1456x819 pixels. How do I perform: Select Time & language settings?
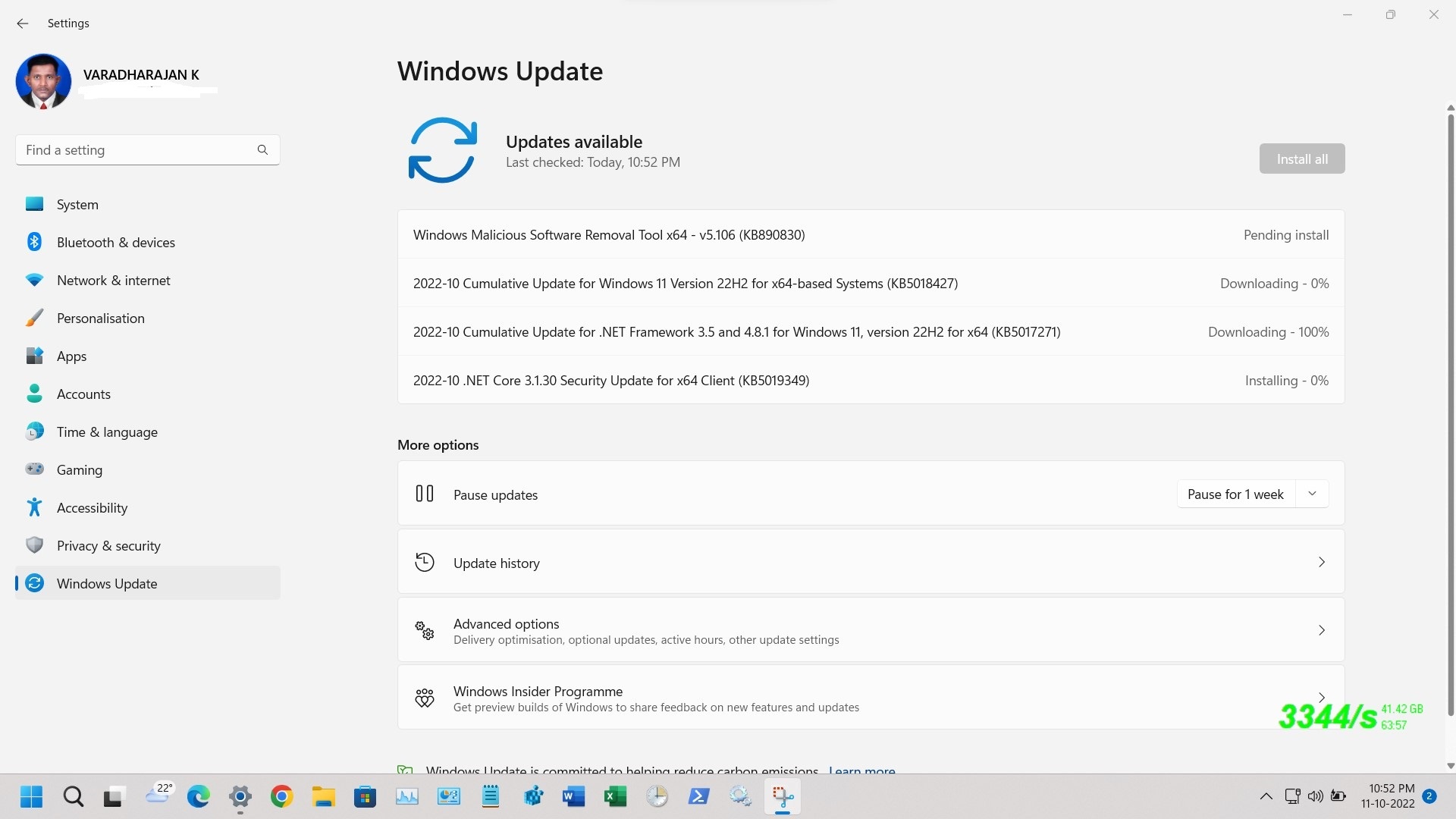107,431
